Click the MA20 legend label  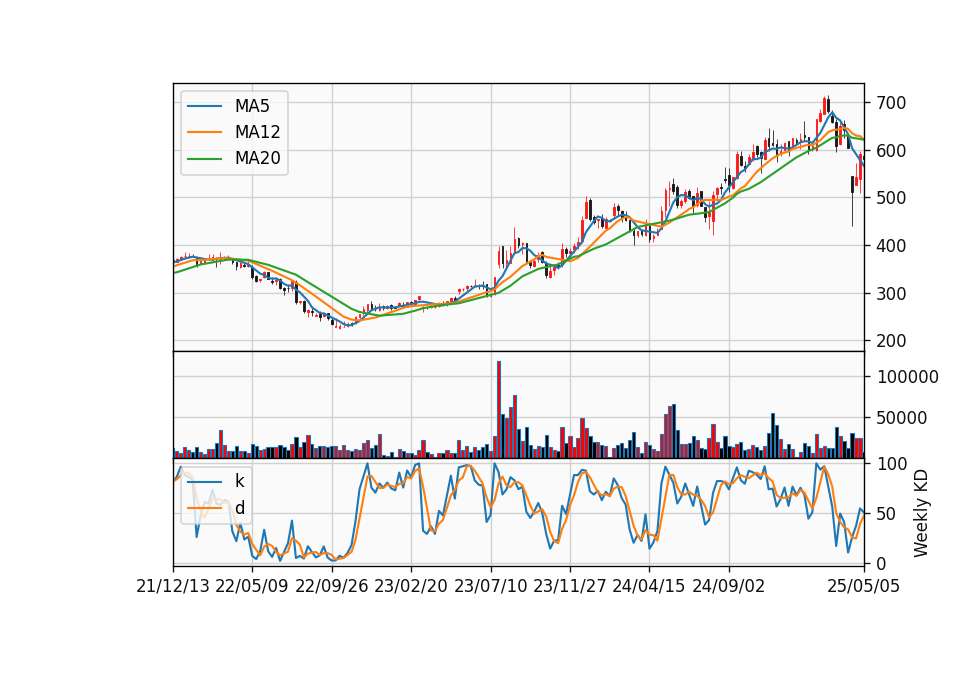click(257, 159)
